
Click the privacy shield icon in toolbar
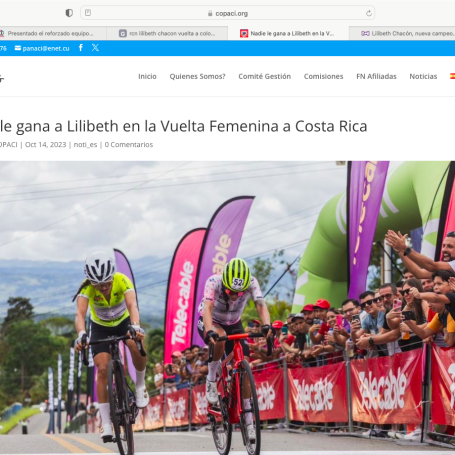(x=69, y=13)
